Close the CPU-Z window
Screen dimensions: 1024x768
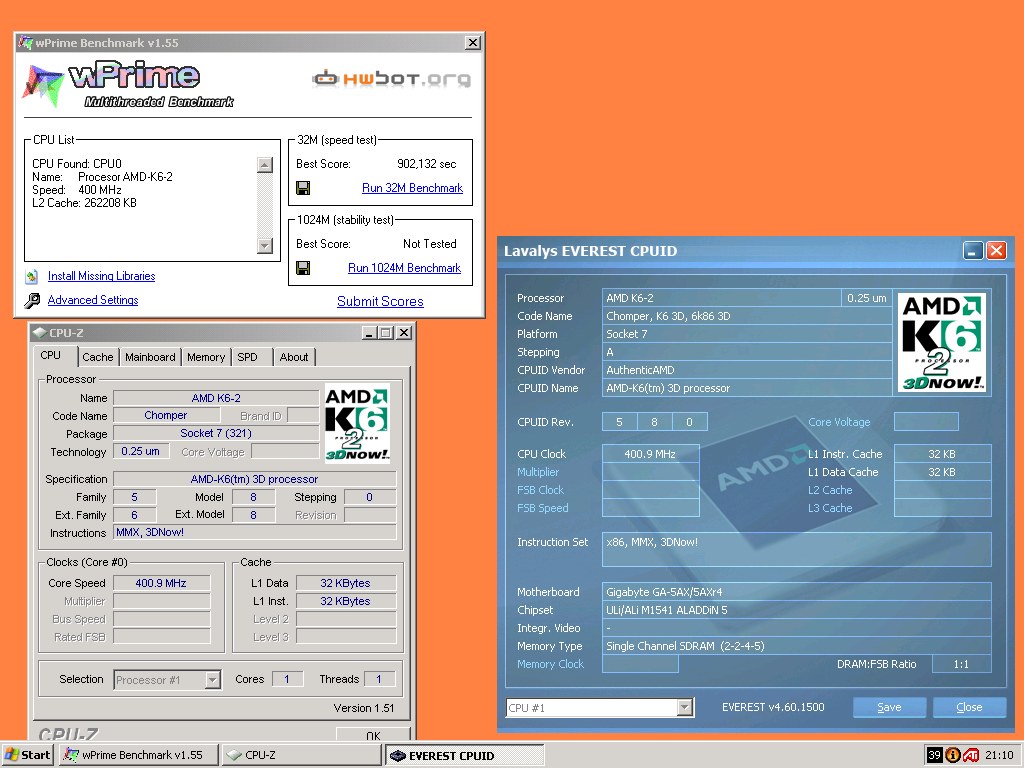click(404, 333)
